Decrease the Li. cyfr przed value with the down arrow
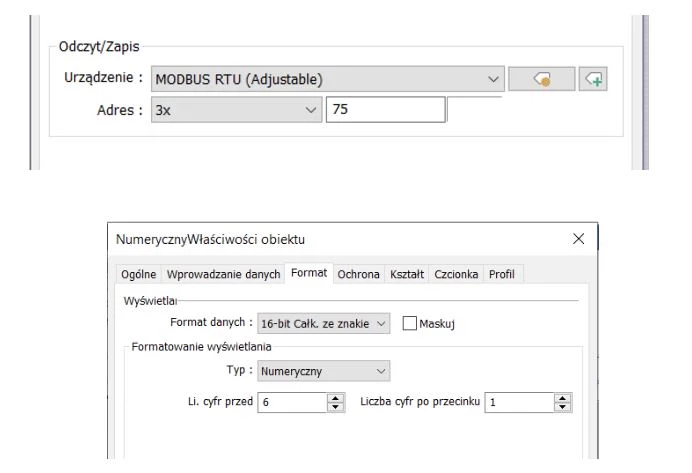Viewport: 692px width, 473px height. (335, 407)
